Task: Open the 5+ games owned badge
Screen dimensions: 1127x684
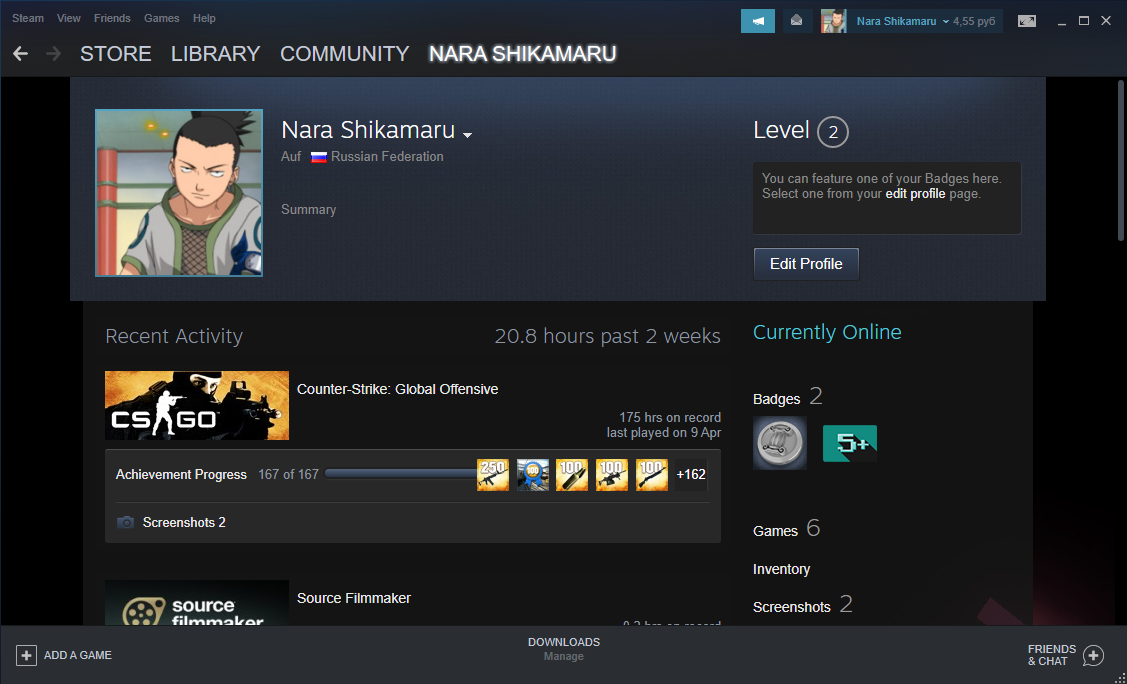Action: click(850, 443)
